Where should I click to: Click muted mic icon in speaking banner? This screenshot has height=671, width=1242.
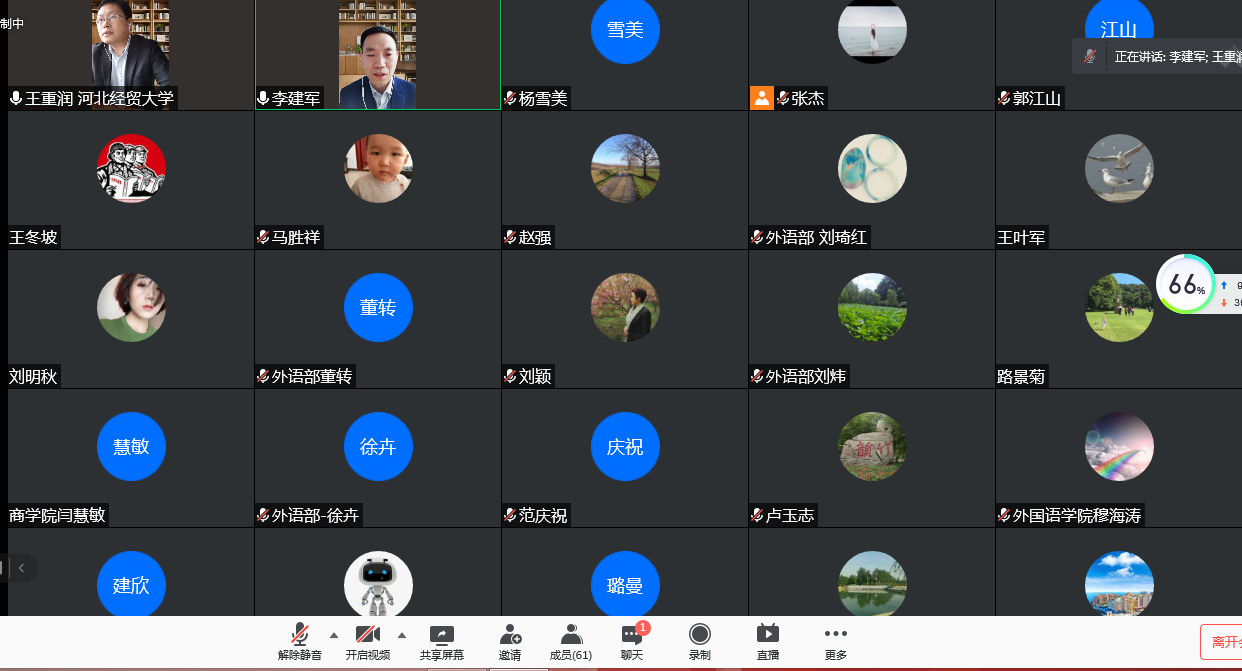(x=1091, y=57)
